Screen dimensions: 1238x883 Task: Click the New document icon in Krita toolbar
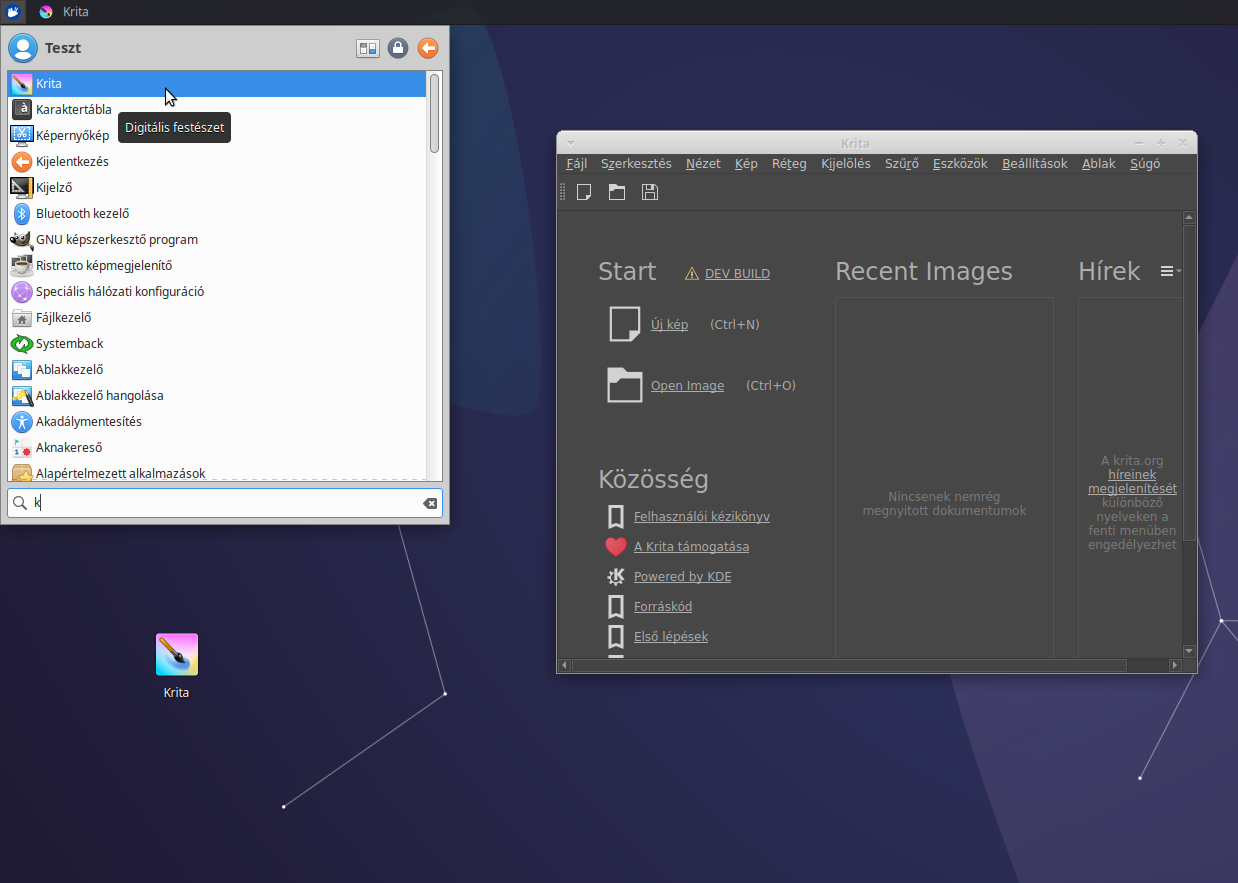click(x=585, y=192)
